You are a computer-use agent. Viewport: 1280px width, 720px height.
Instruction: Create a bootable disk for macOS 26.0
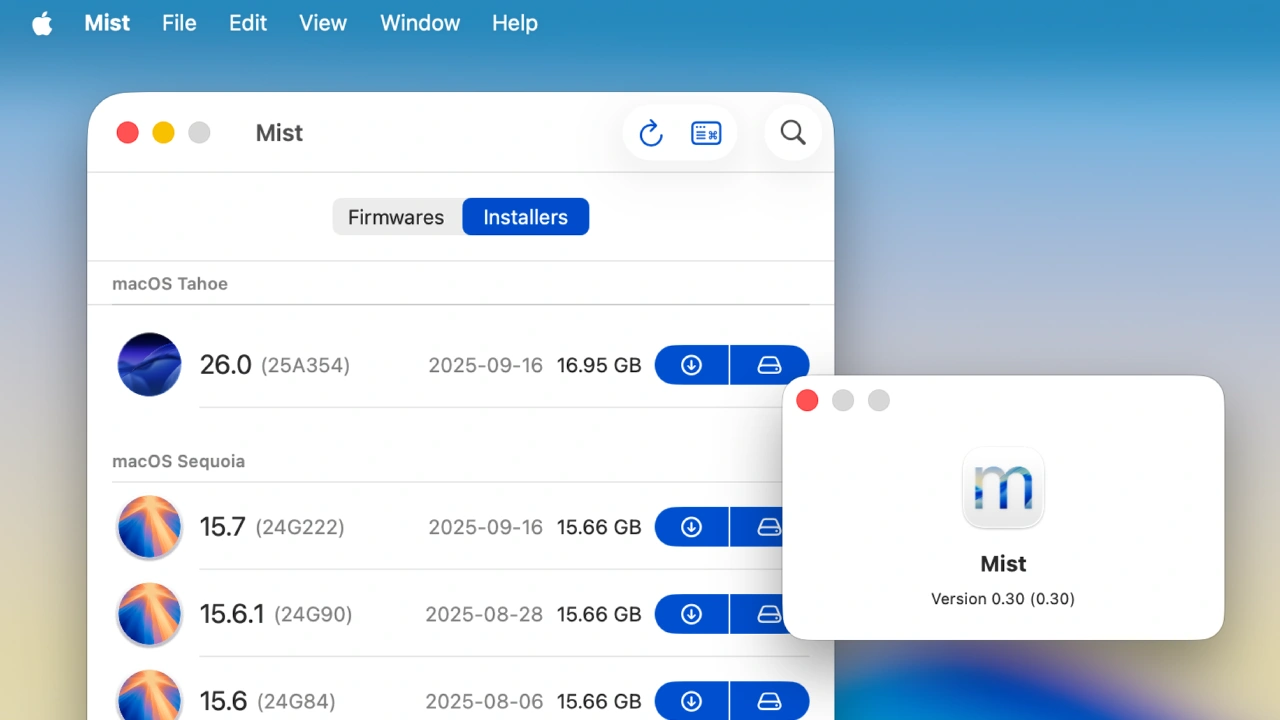click(769, 364)
